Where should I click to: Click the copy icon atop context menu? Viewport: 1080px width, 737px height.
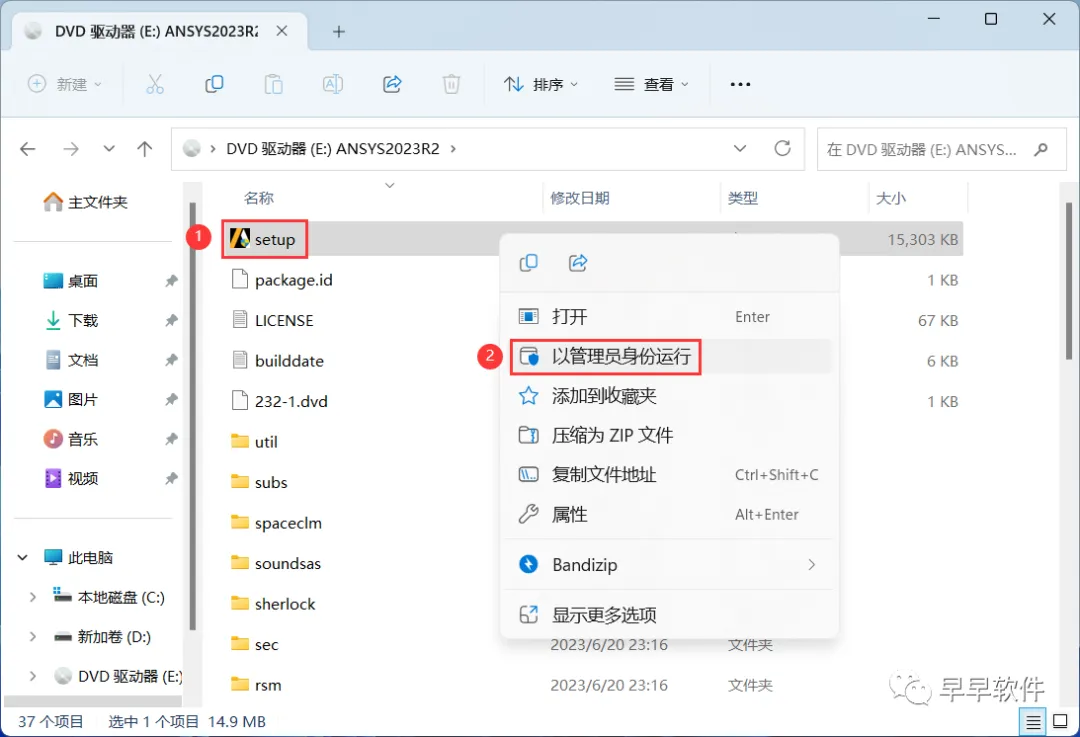coord(528,262)
